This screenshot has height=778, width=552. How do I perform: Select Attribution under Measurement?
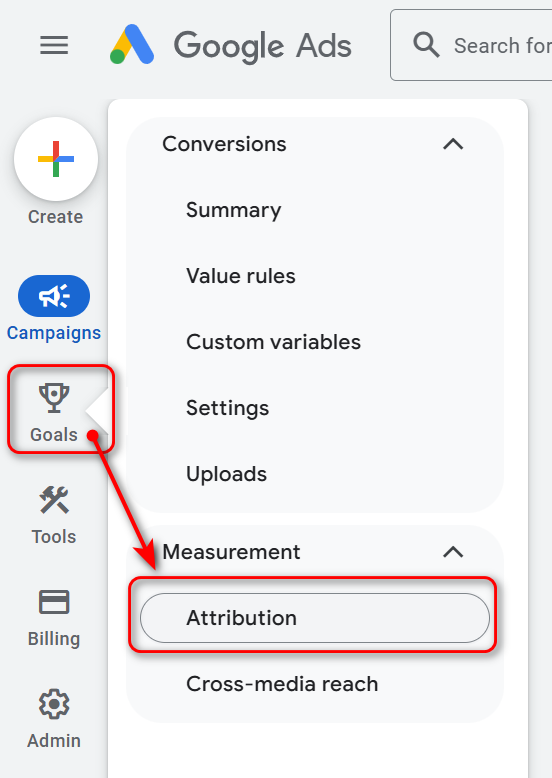coord(315,618)
